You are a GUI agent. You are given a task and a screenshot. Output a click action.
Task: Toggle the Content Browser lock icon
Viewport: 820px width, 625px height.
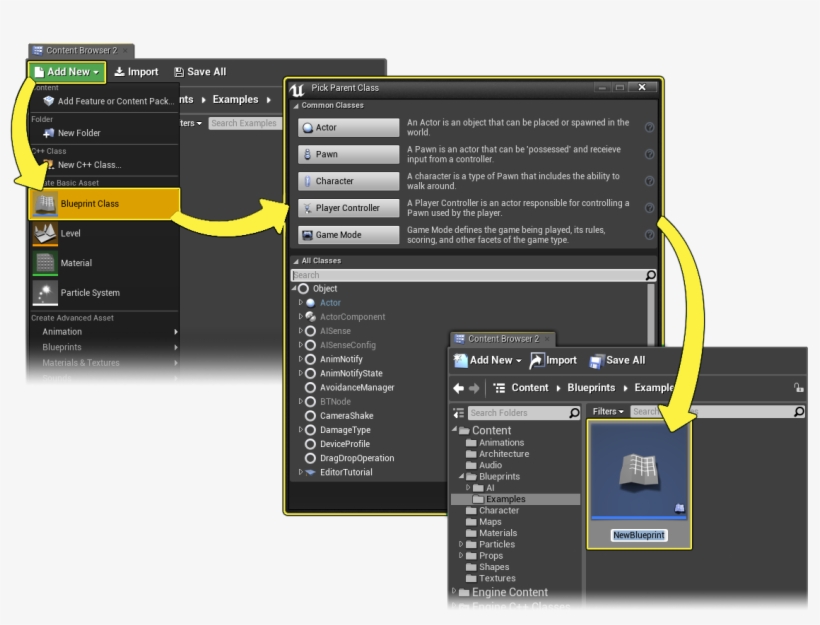[x=798, y=388]
